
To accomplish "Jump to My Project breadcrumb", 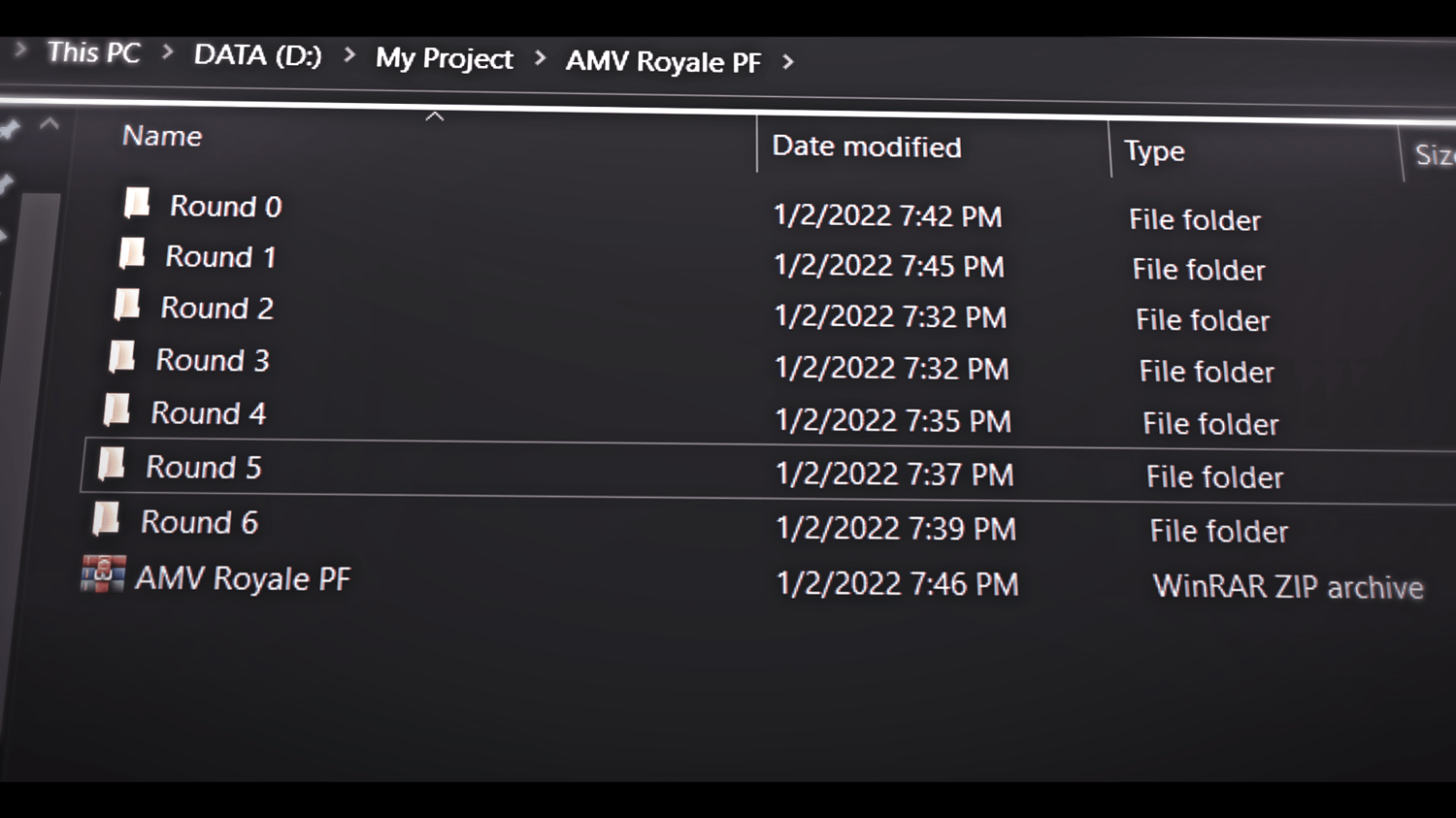I will 444,58.
